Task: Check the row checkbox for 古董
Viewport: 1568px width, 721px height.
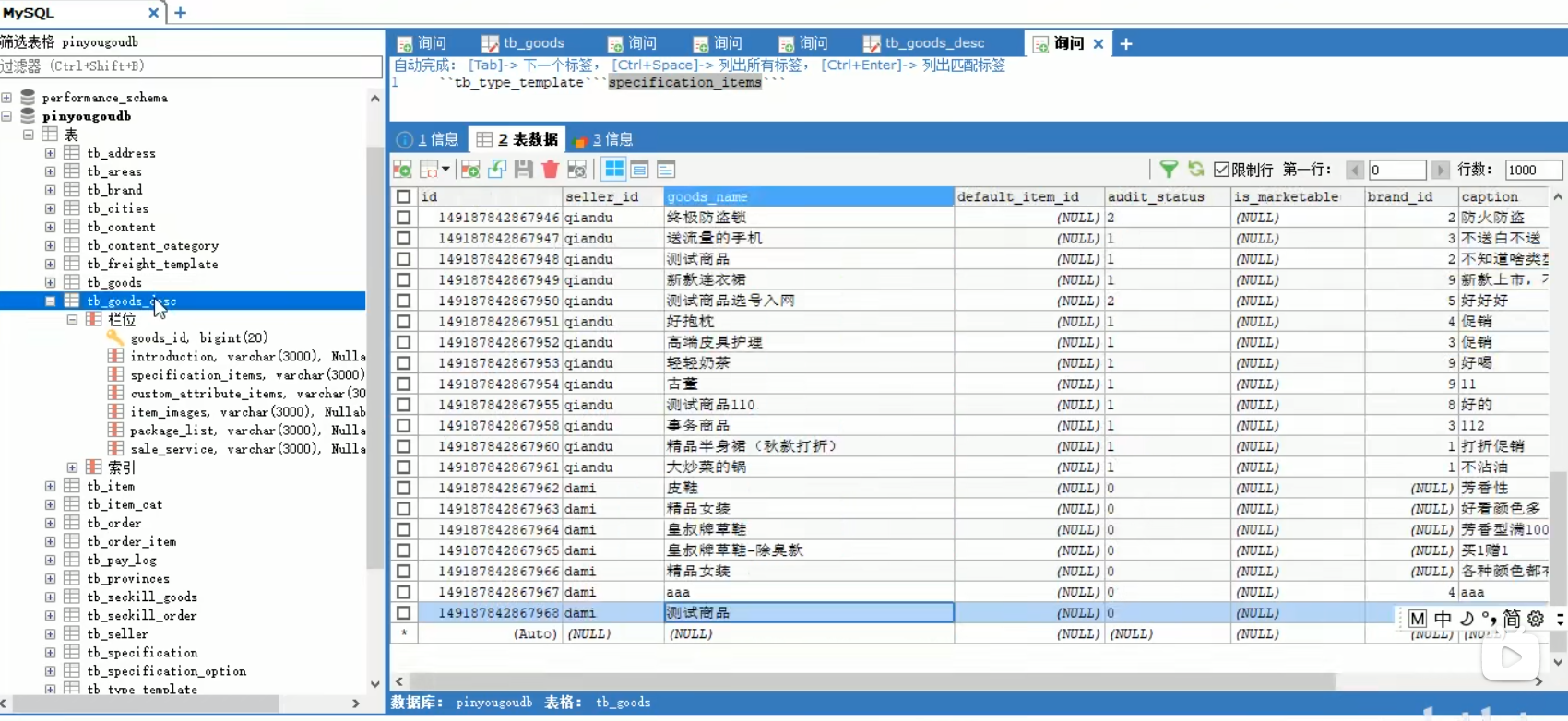Action: point(404,384)
